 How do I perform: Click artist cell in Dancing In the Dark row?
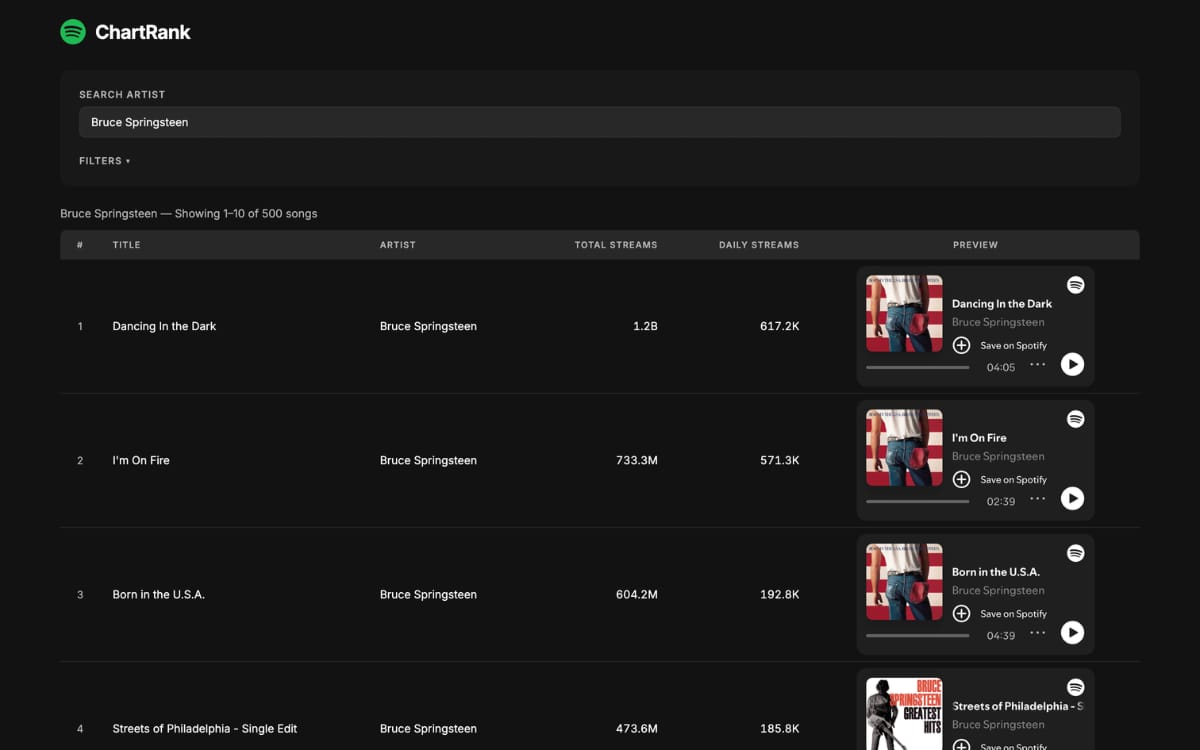point(428,326)
